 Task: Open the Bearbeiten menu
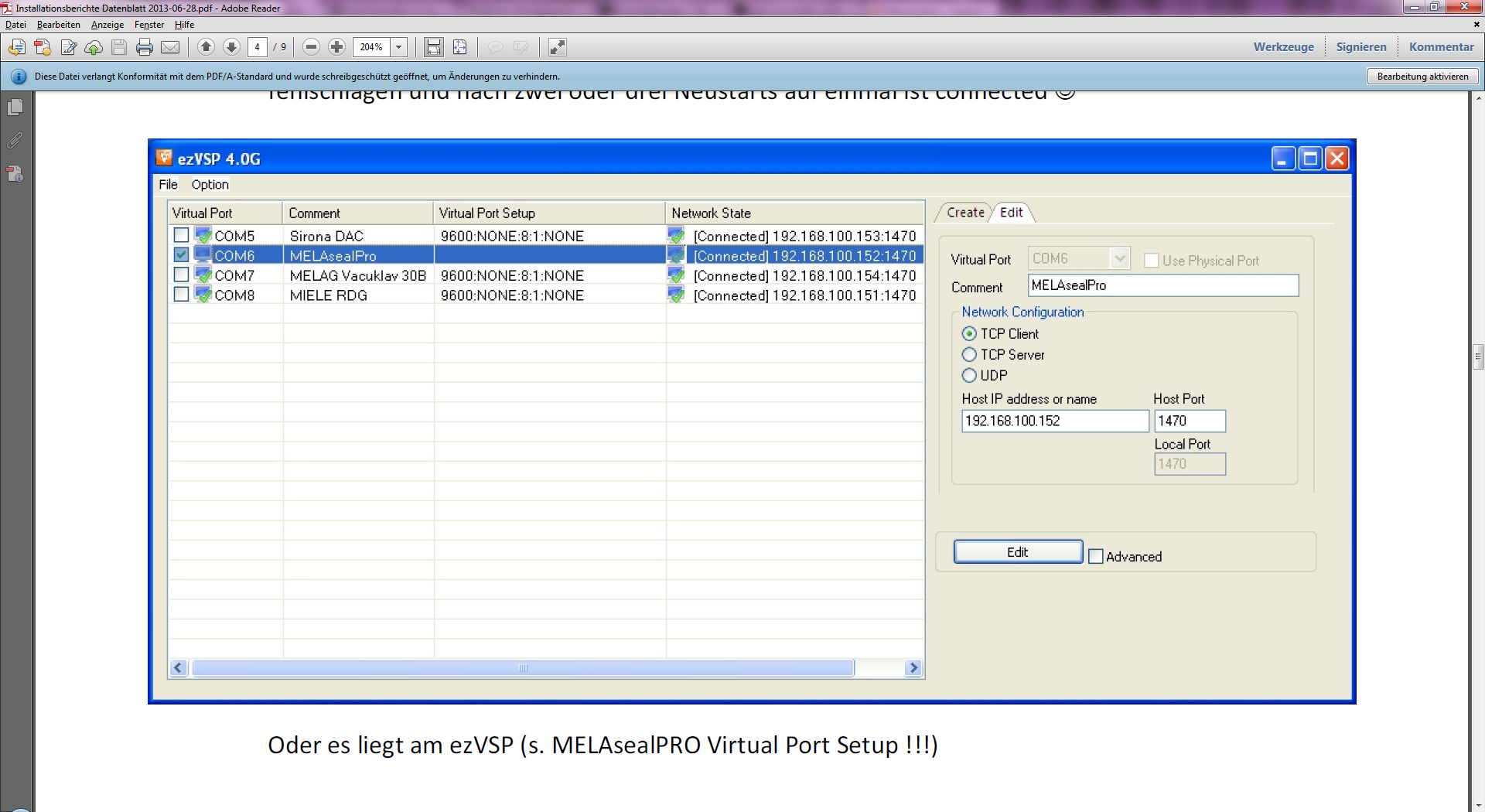click(58, 25)
